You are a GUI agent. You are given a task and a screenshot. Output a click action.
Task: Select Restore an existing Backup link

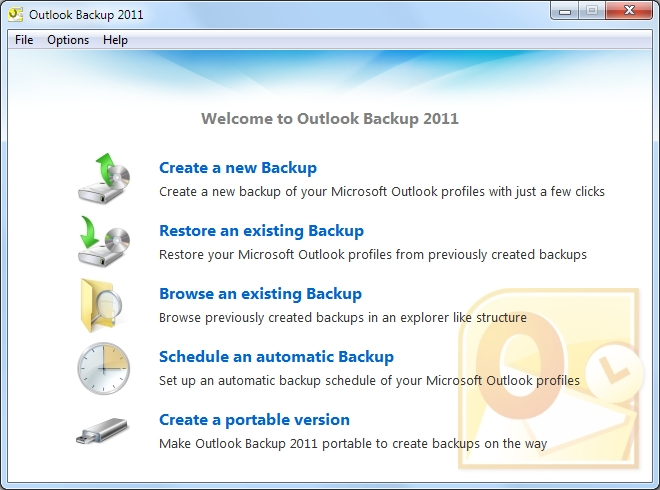coord(261,231)
